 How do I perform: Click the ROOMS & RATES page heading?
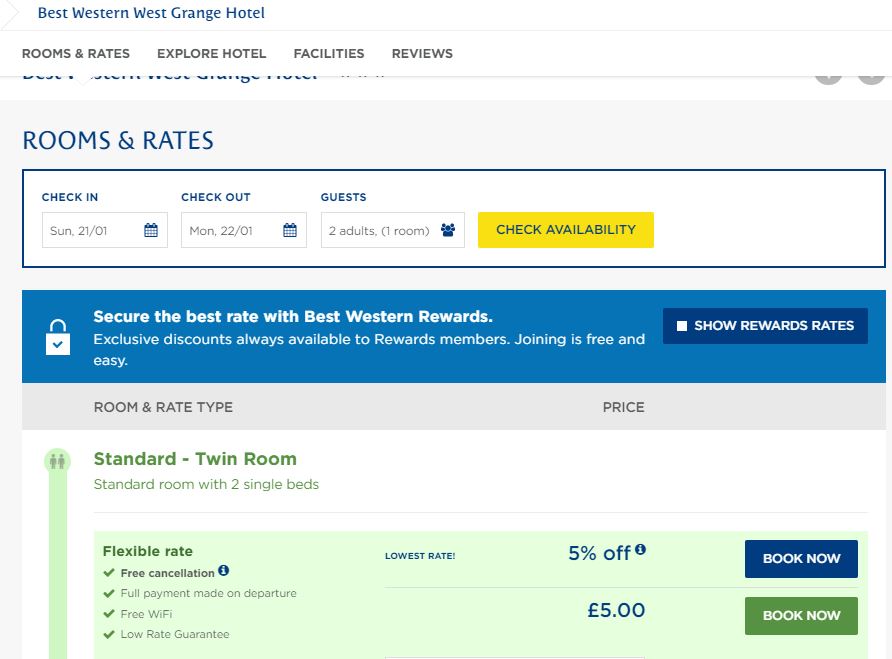[x=118, y=141]
